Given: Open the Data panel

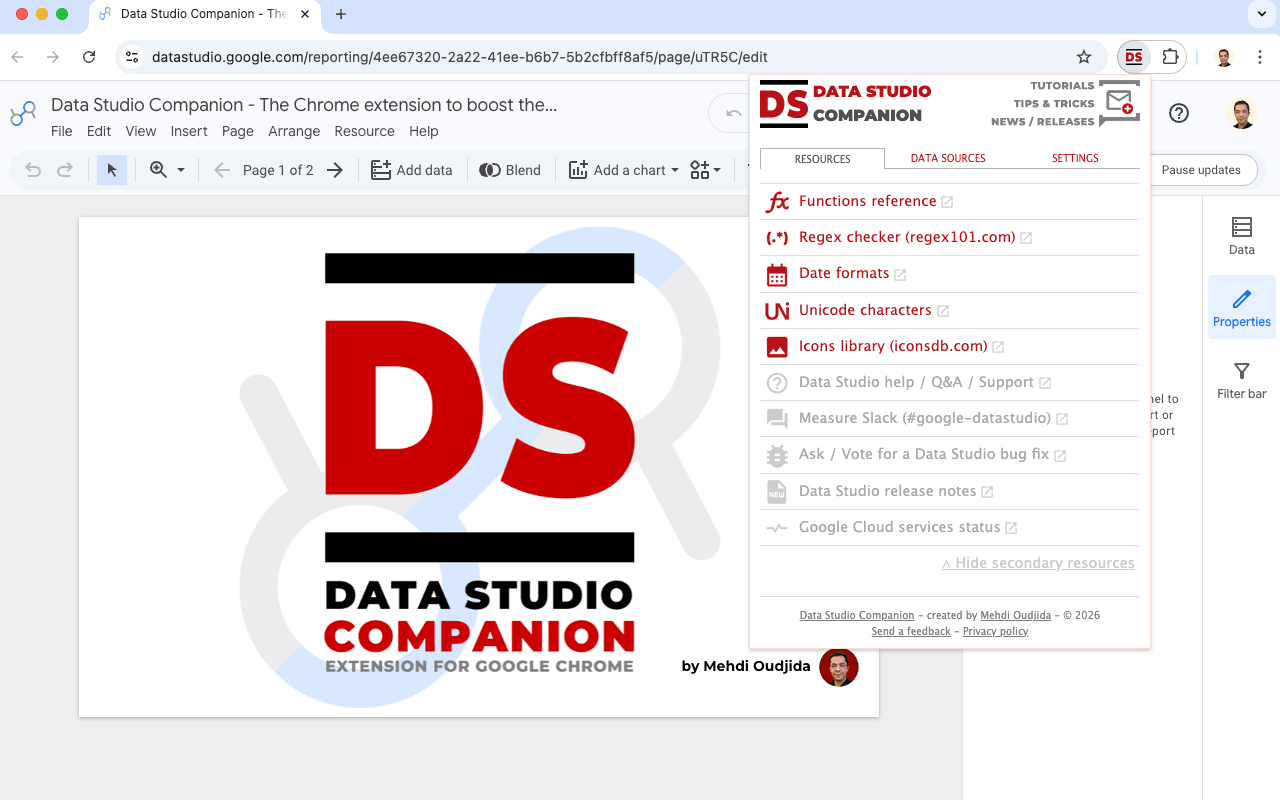Looking at the screenshot, I should (x=1242, y=236).
